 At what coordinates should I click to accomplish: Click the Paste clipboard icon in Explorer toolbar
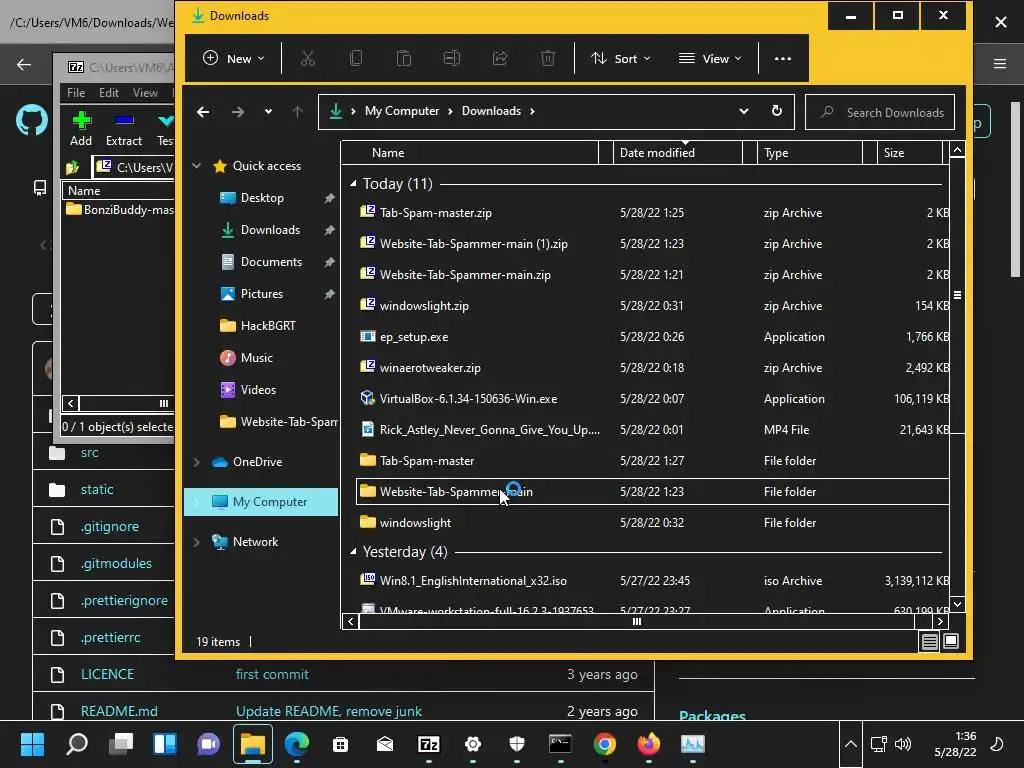click(x=404, y=59)
